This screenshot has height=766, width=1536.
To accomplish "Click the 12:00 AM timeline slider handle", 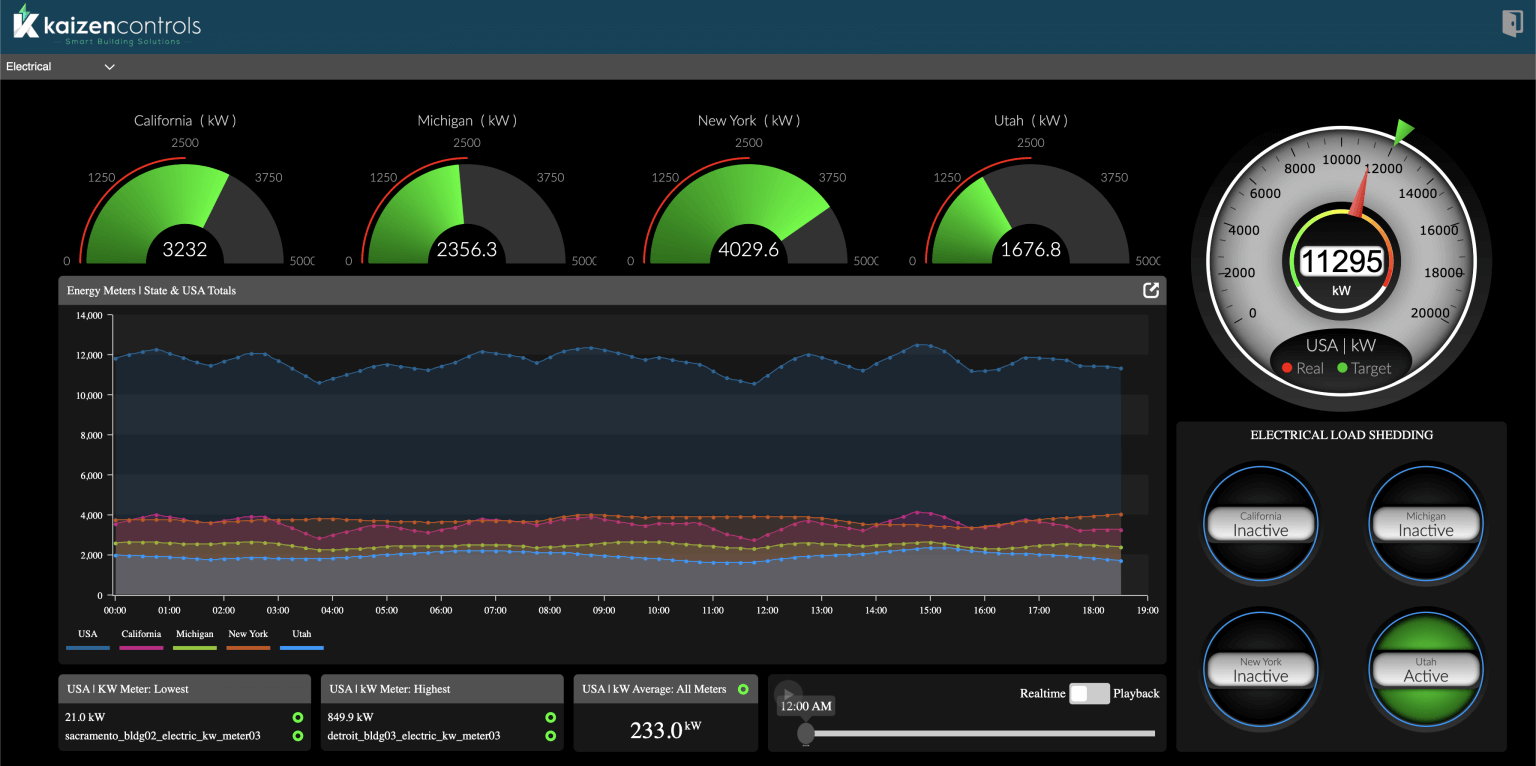I will 806,733.
